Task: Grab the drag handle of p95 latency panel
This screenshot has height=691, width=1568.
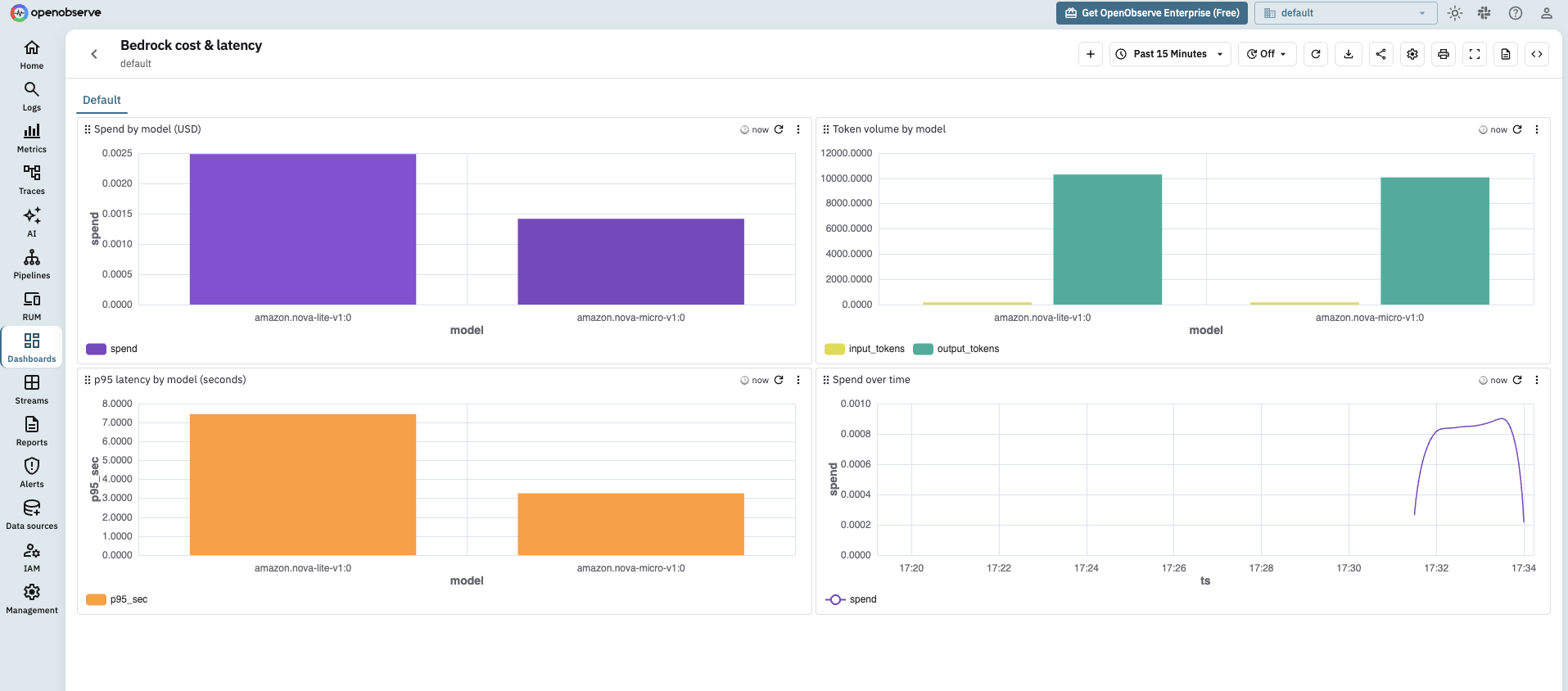Action: click(x=88, y=380)
